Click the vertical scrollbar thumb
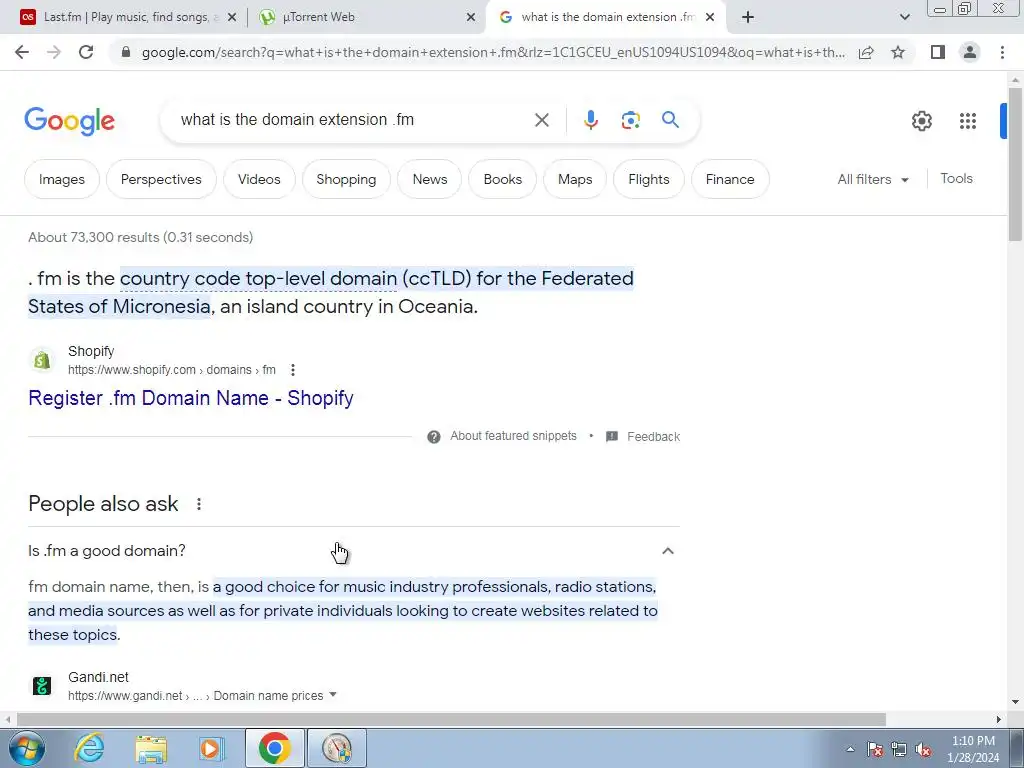 [x=1015, y=163]
